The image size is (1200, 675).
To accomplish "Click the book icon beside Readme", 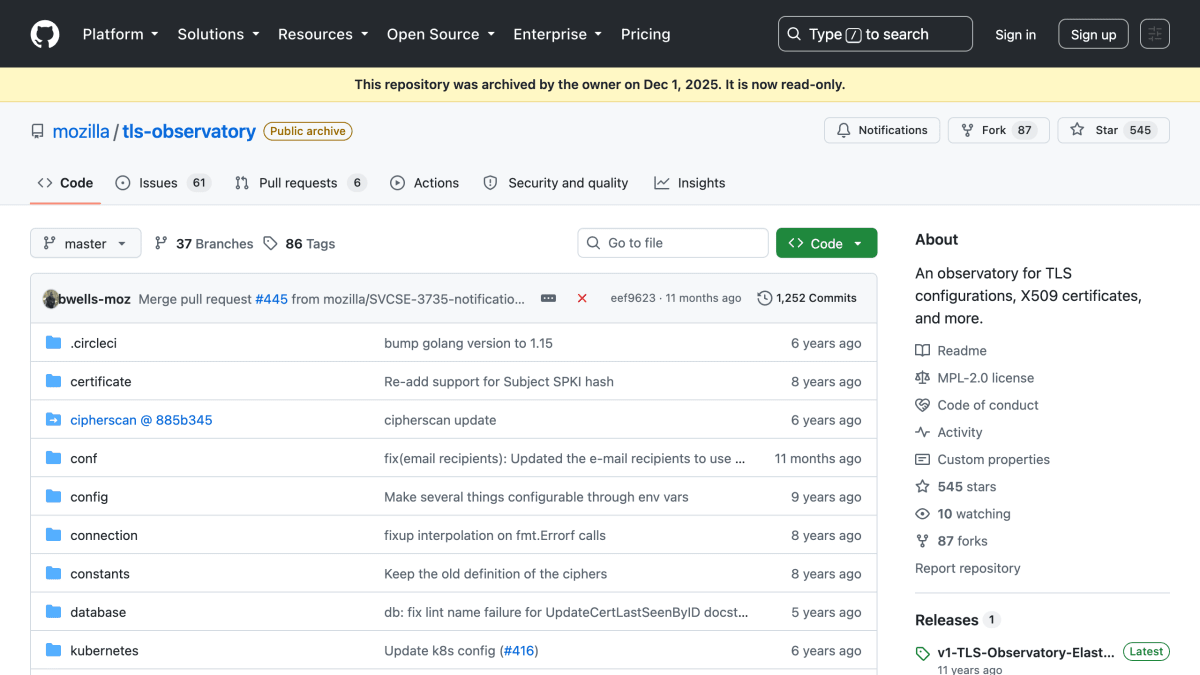I will [922, 351].
